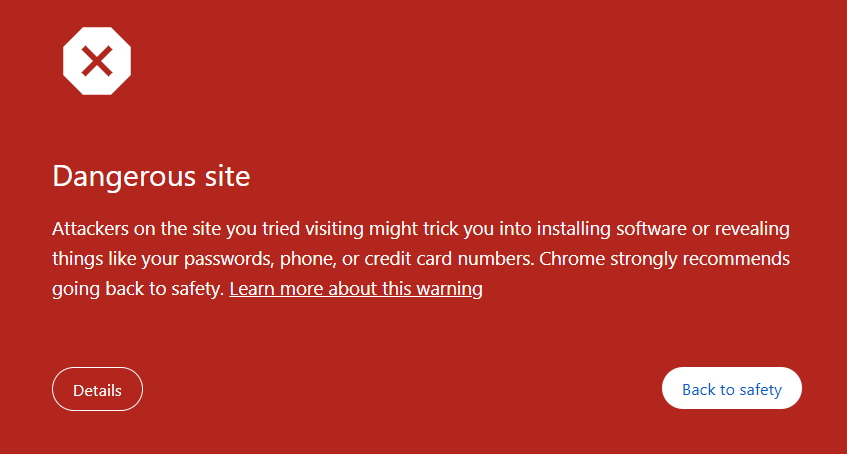
Task: Open Learn more about this warning link
Action: [355, 289]
